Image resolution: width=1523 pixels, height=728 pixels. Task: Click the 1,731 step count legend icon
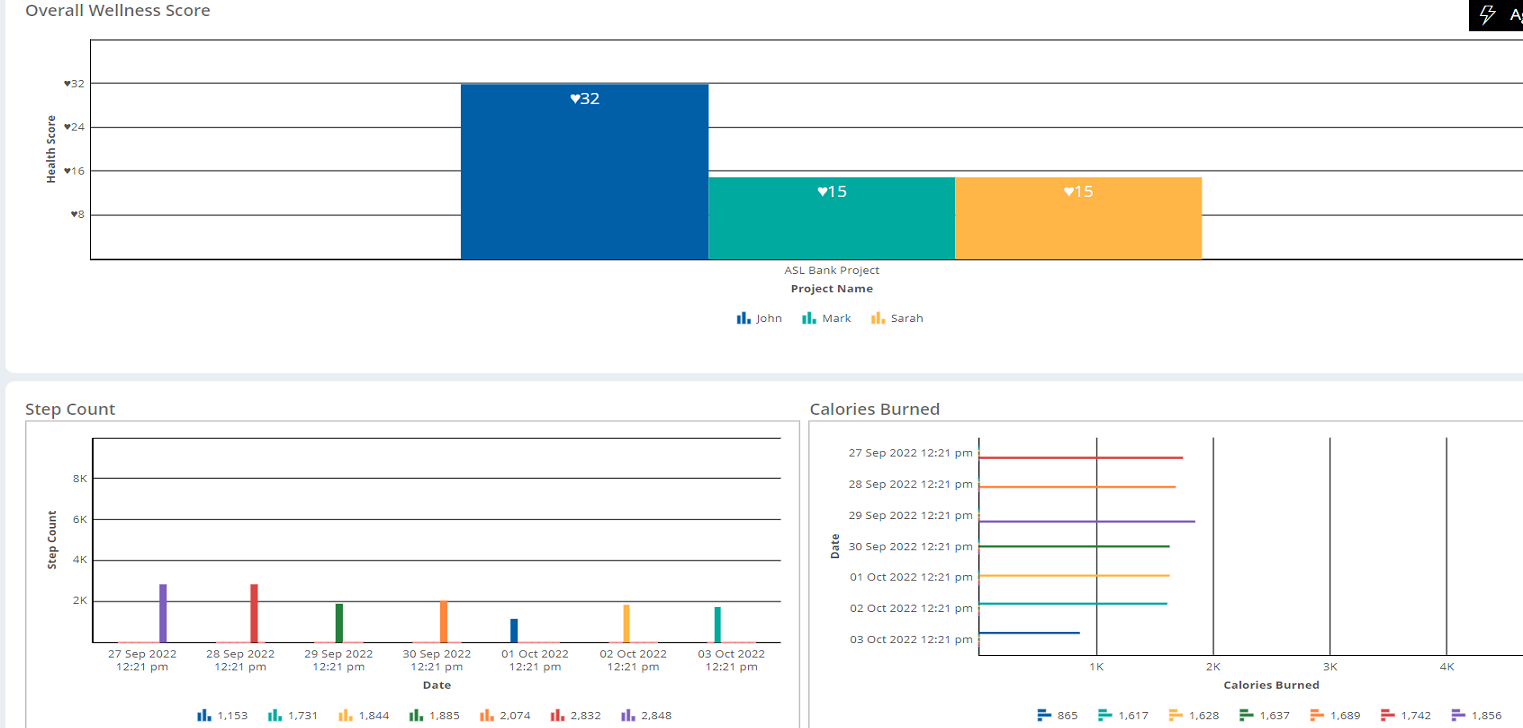[274, 715]
